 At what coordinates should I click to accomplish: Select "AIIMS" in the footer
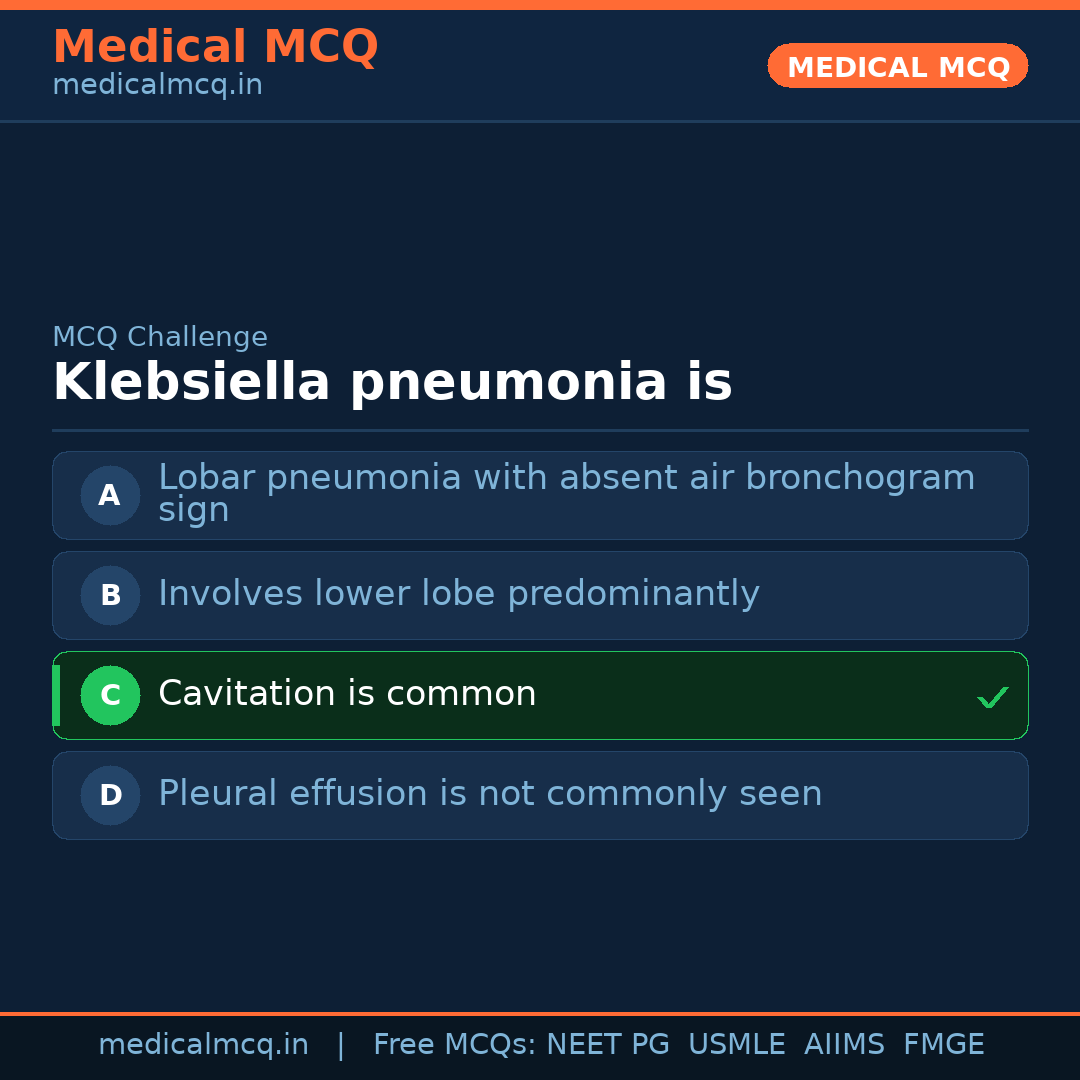click(x=844, y=1045)
